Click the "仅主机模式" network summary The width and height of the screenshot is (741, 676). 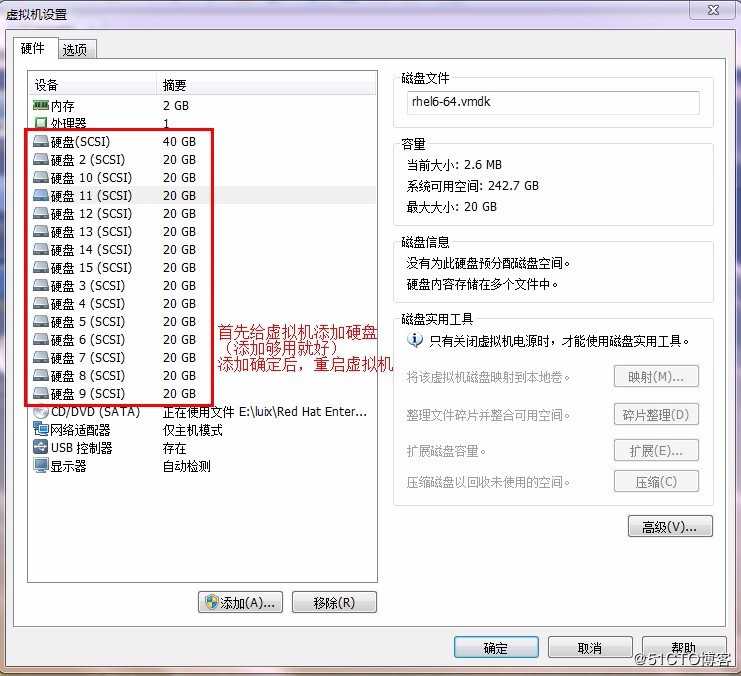tap(193, 430)
